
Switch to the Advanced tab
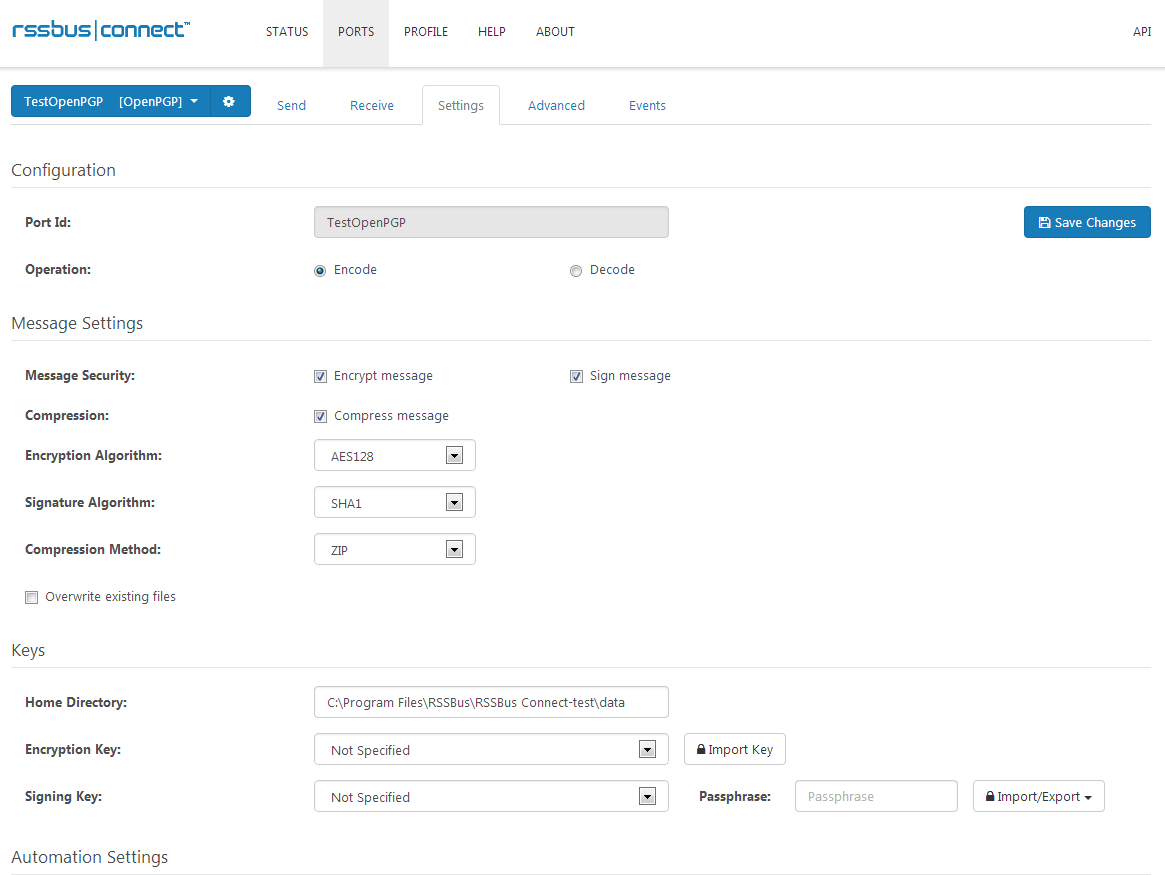[556, 105]
